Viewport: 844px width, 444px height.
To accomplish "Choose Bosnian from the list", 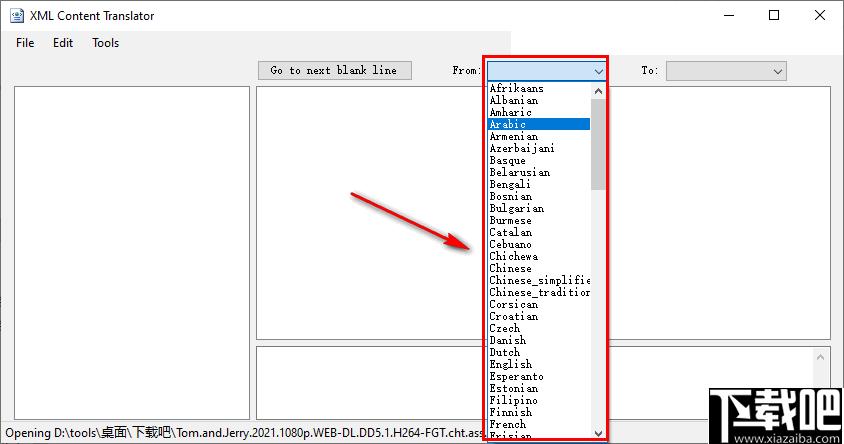I will pos(539,196).
